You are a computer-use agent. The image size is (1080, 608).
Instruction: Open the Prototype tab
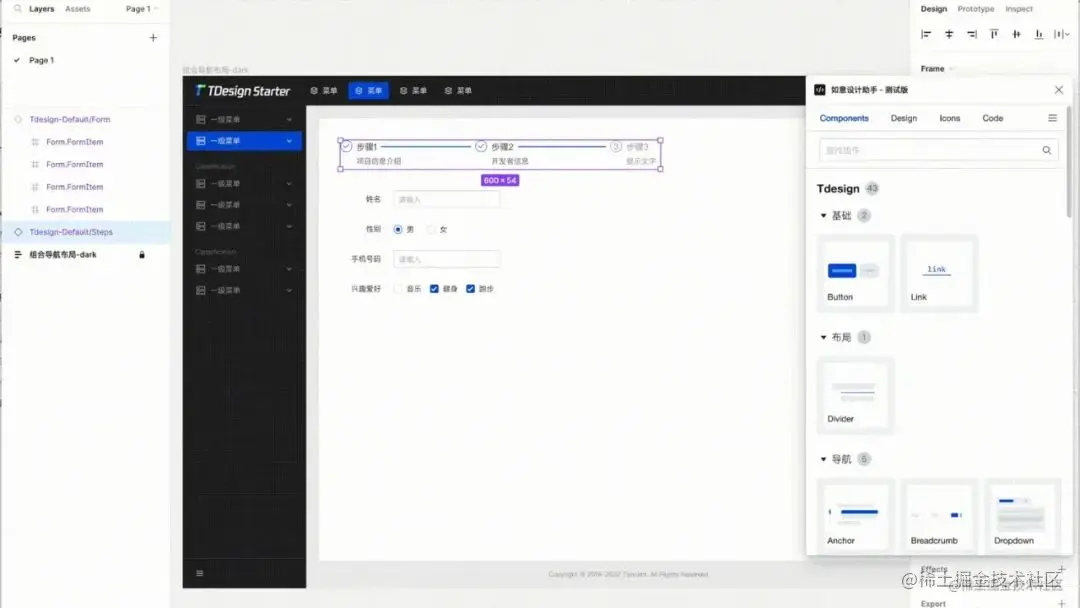975,9
